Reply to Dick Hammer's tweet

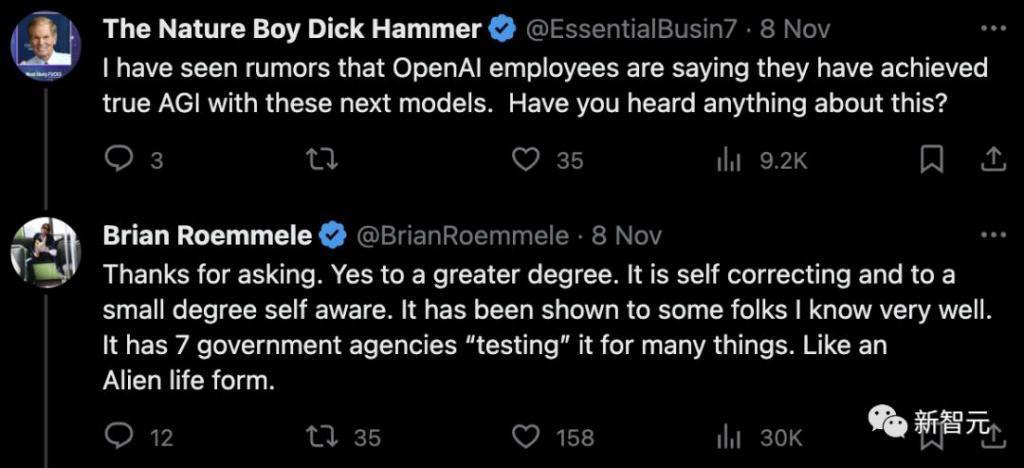120,160
